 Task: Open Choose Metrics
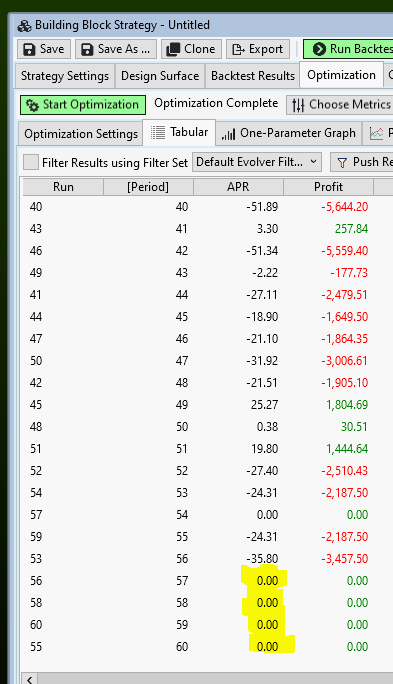point(339,105)
